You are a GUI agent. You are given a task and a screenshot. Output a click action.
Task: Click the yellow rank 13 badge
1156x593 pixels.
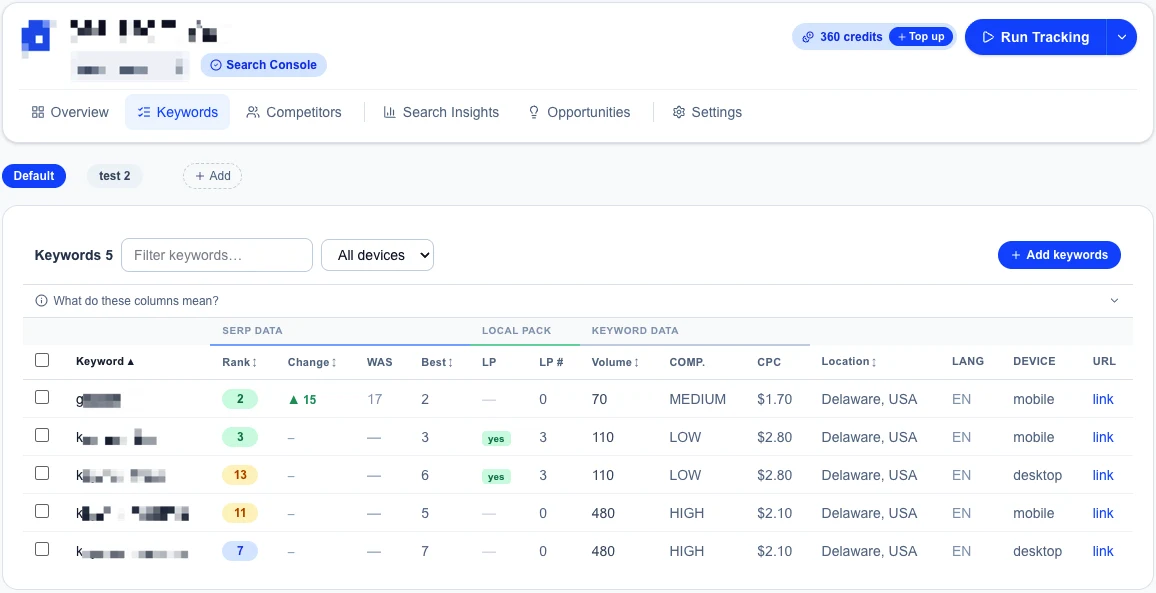tap(240, 475)
